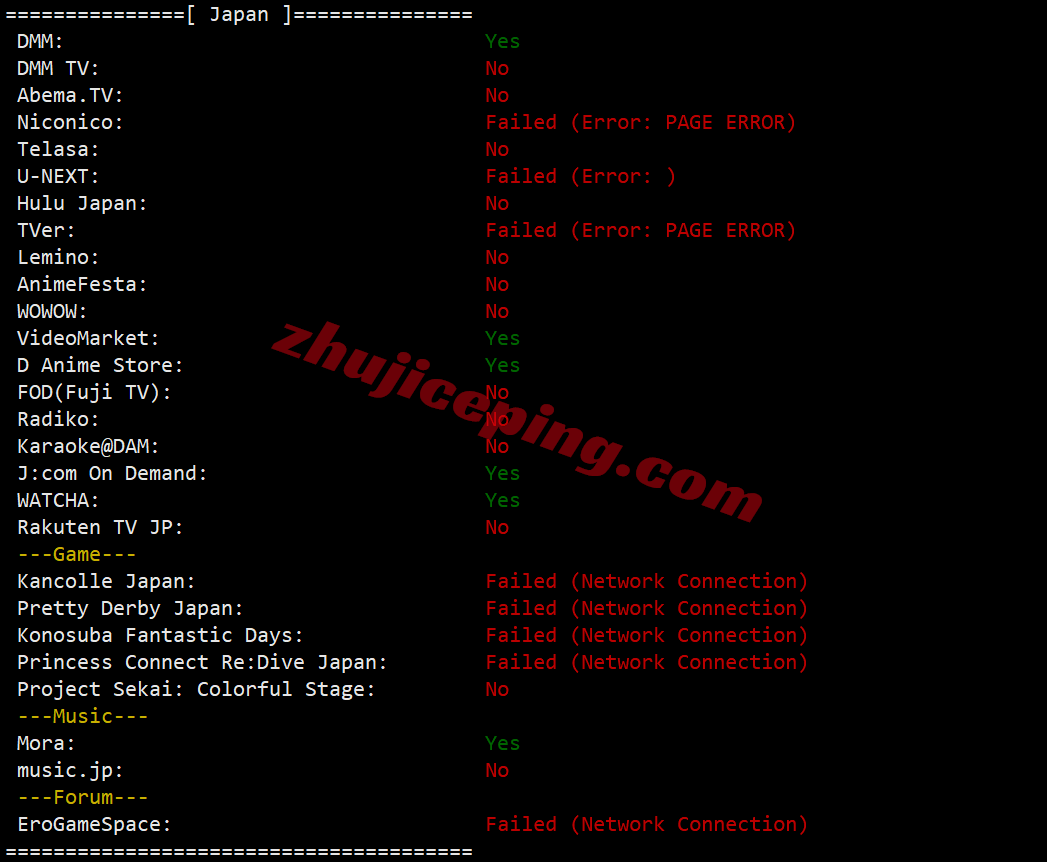The height and width of the screenshot is (862, 1047).
Task: Click the ---Game--- section heading
Action: pos(77,554)
